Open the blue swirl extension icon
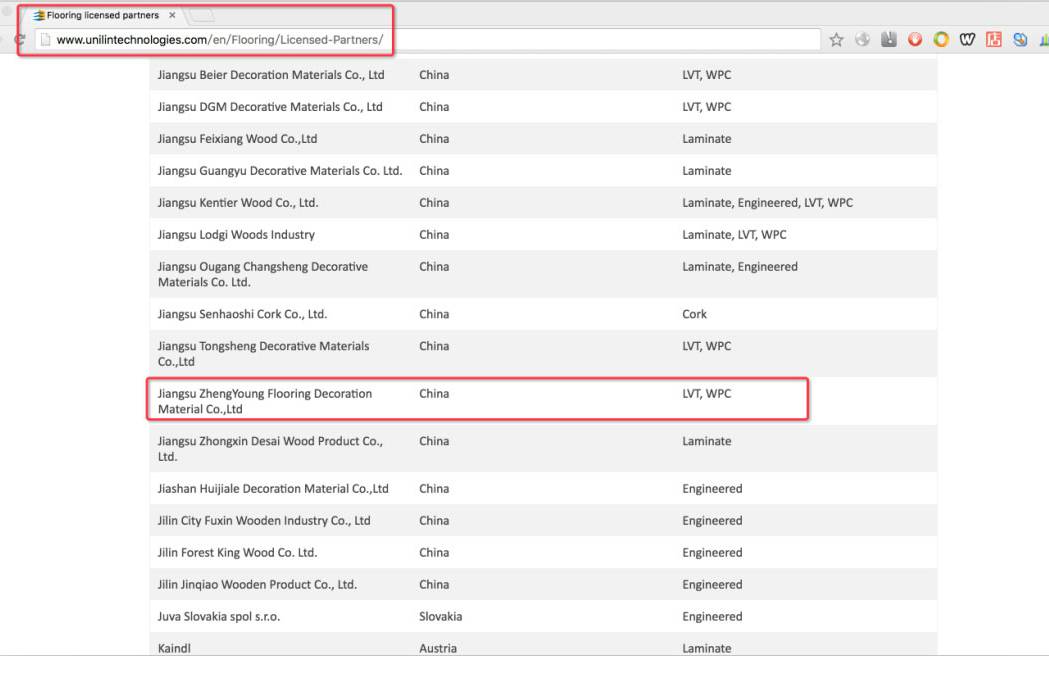Image resolution: width=1049 pixels, height=699 pixels. [x=1019, y=40]
